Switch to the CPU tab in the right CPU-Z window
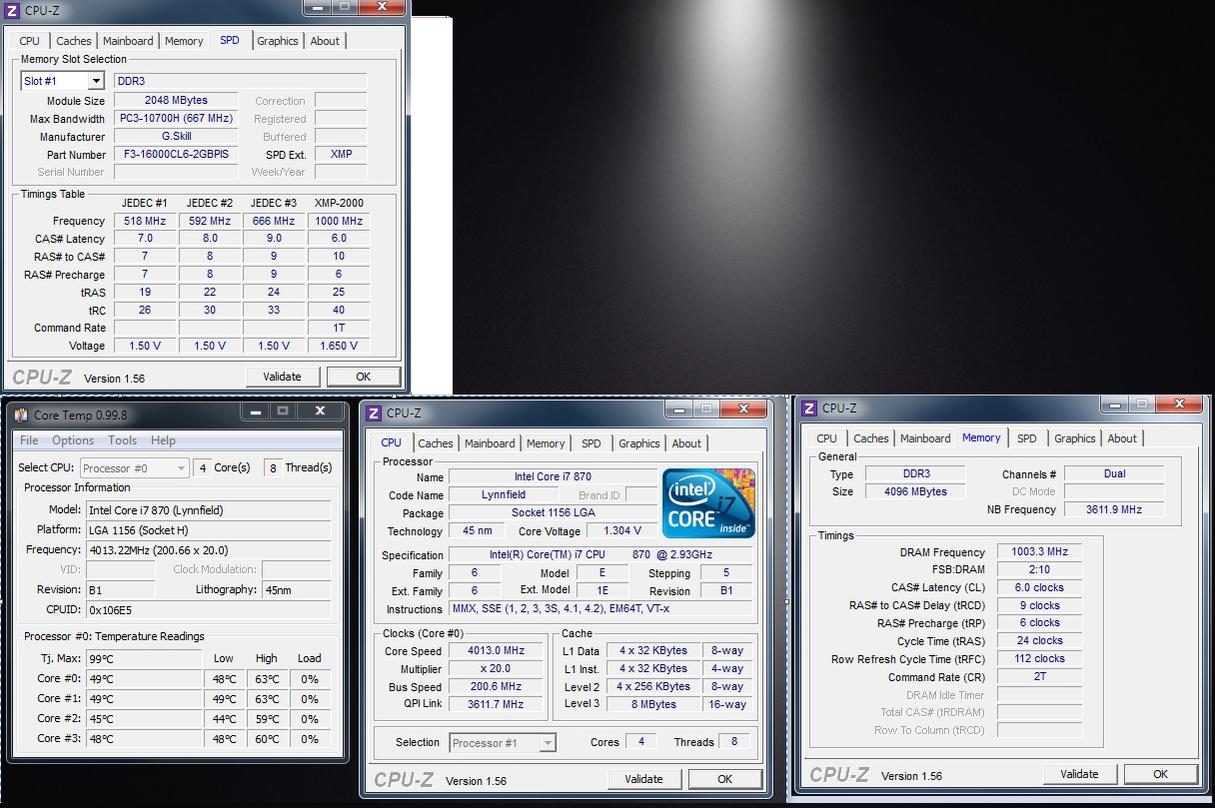 [x=827, y=438]
